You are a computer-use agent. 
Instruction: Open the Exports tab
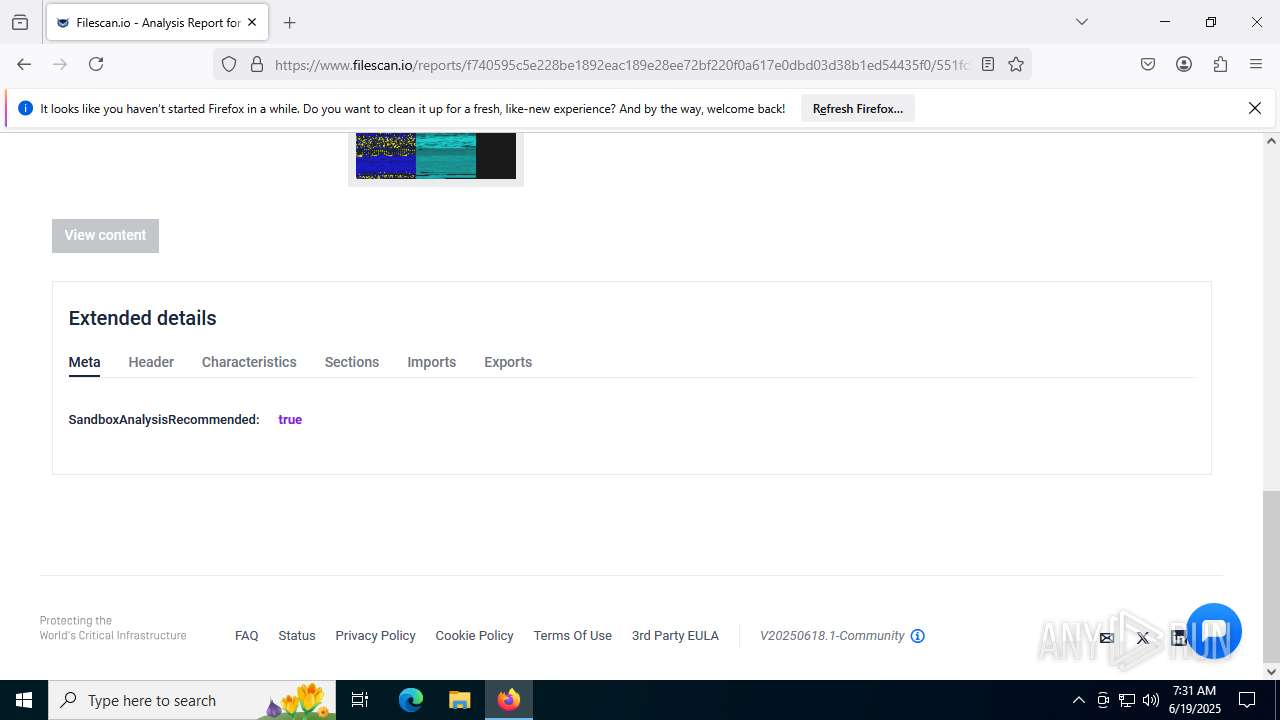pyautogui.click(x=508, y=362)
